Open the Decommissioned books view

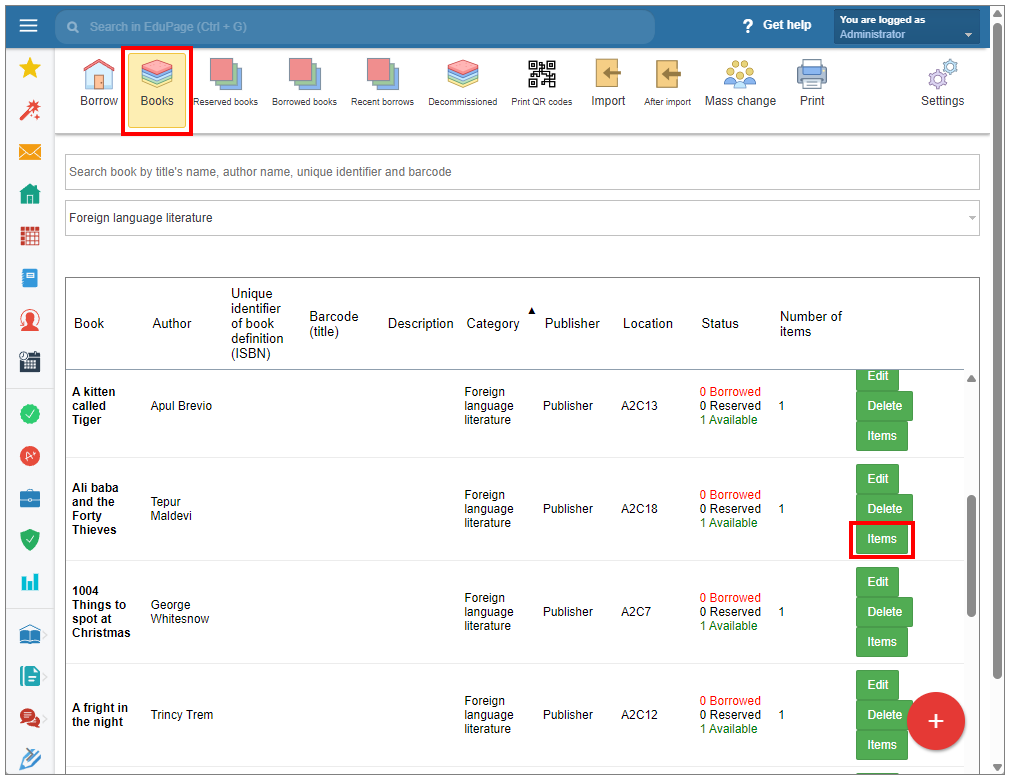pos(462,82)
